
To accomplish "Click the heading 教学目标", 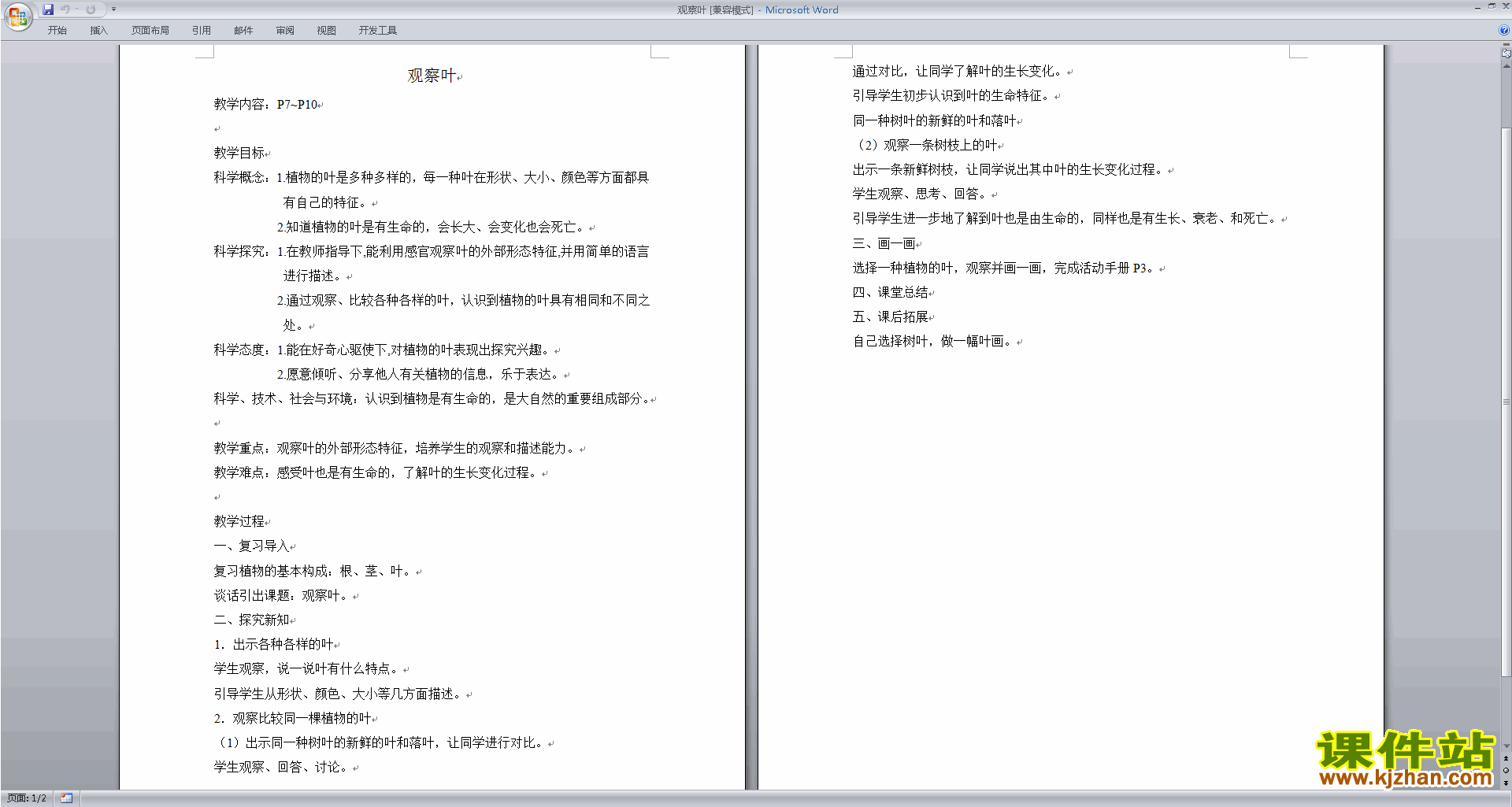I will click(x=239, y=153).
